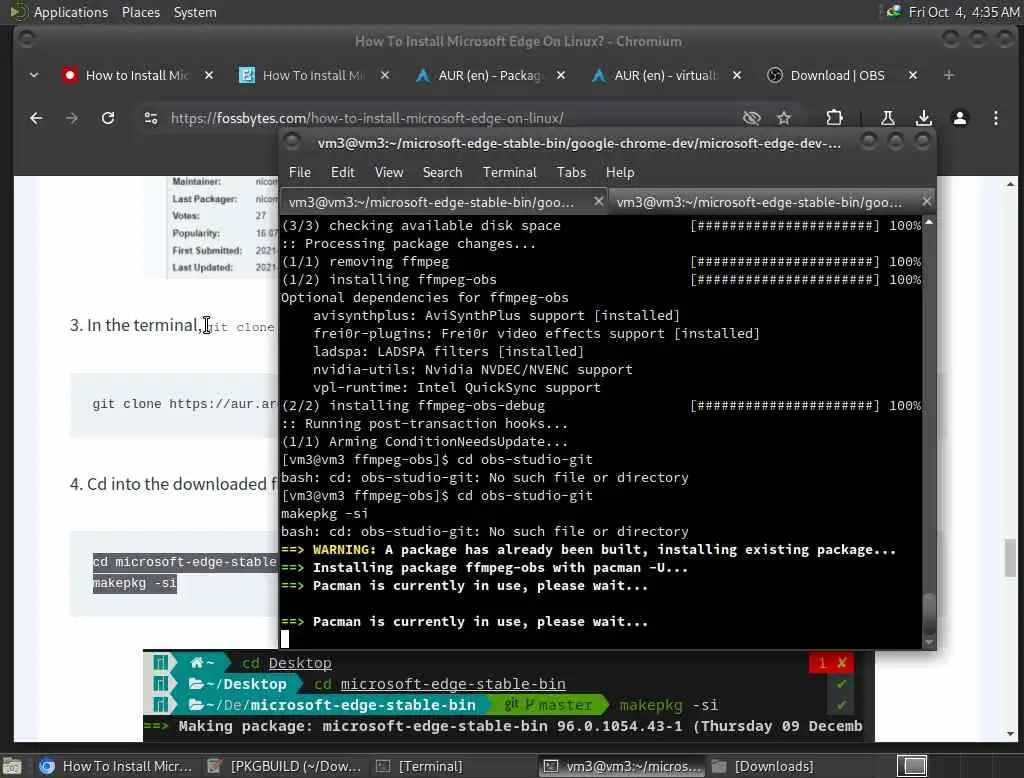The height and width of the screenshot is (778, 1024).
Task: Click the fossbytes URL address field
Action: (367, 118)
